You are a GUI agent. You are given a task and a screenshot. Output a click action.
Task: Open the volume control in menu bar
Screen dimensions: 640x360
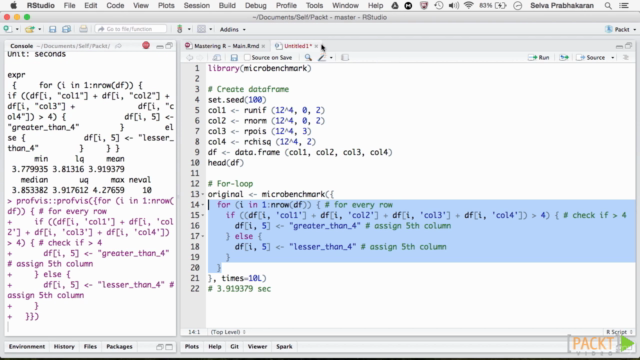click(x=453, y=6)
